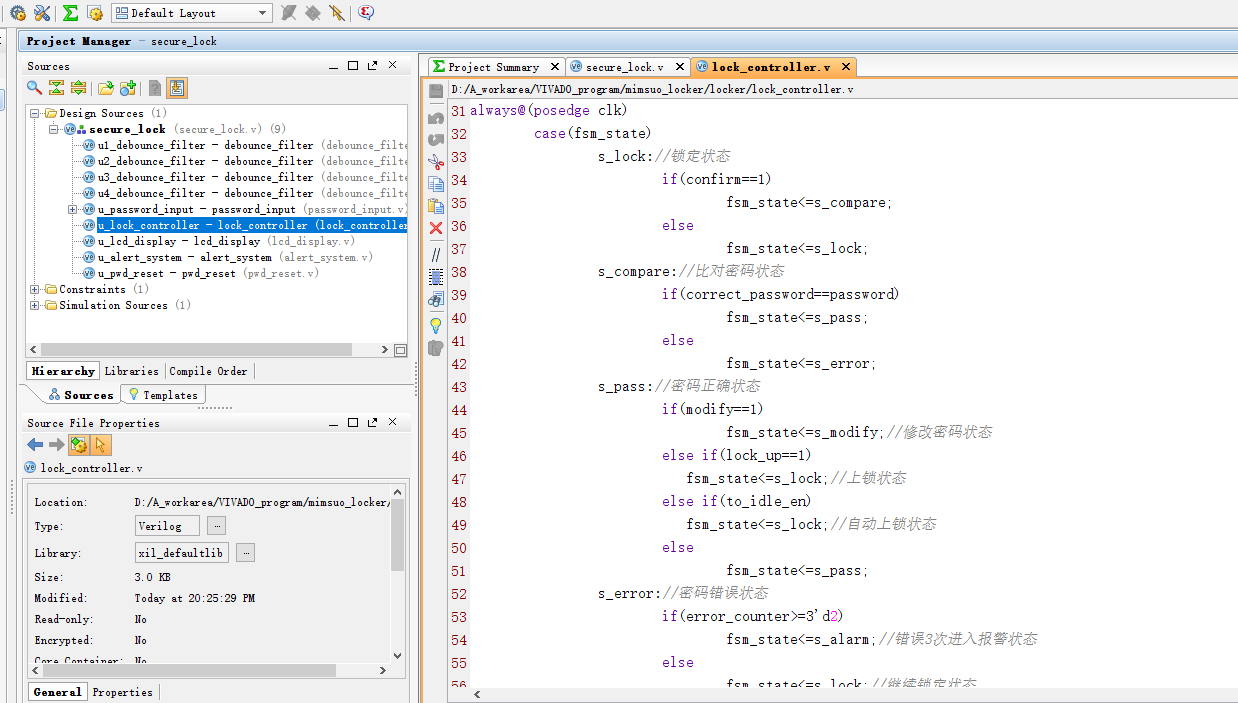Toggle the cursor select icon in Source File Properties

click(100, 445)
